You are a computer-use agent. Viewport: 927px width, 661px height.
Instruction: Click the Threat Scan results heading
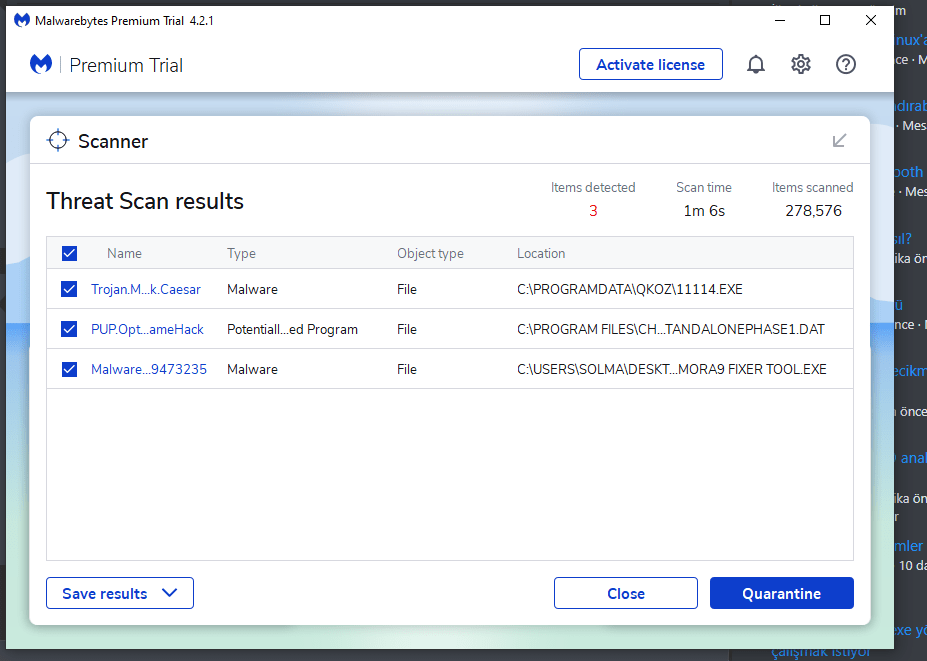(x=145, y=201)
